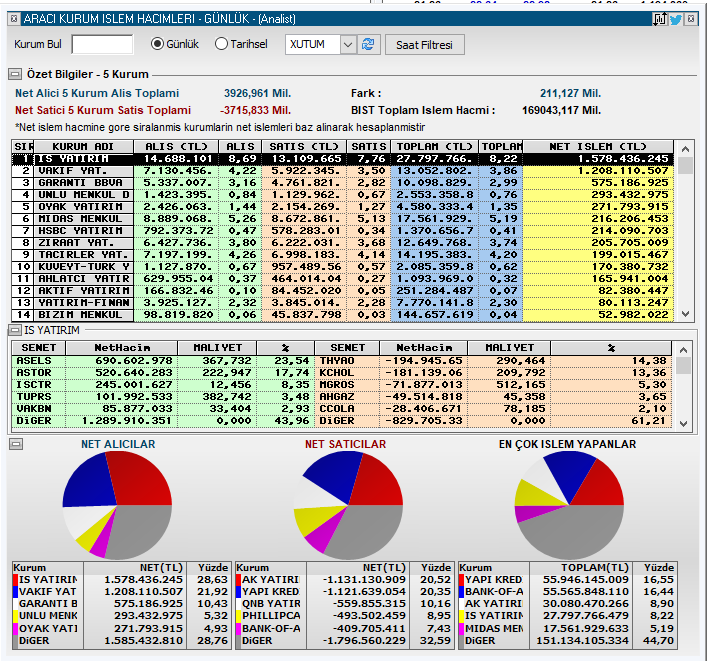Select the KUVEYT-TURK Y row
Image resolution: width=707 pixels, height=661 pixels.
343,266
